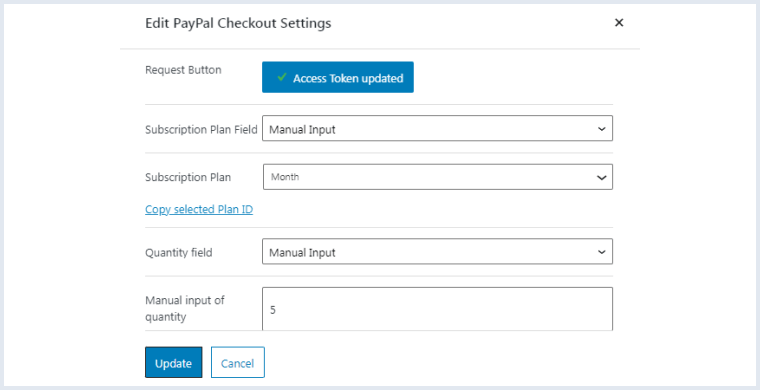This screenshot has height=390, width=760.
Task: Cancel editing the checkout settings
Action: [238, 362]
